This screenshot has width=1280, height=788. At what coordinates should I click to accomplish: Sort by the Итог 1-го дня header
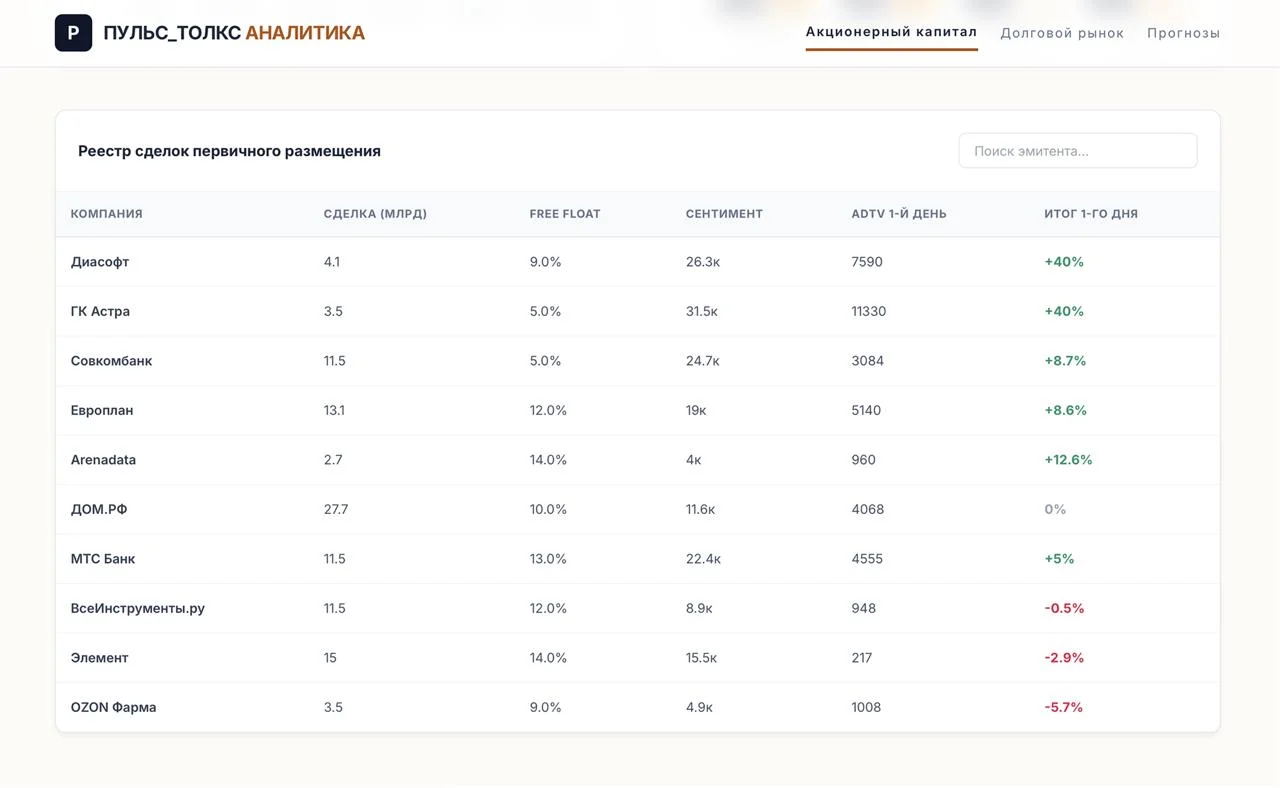1091,214
